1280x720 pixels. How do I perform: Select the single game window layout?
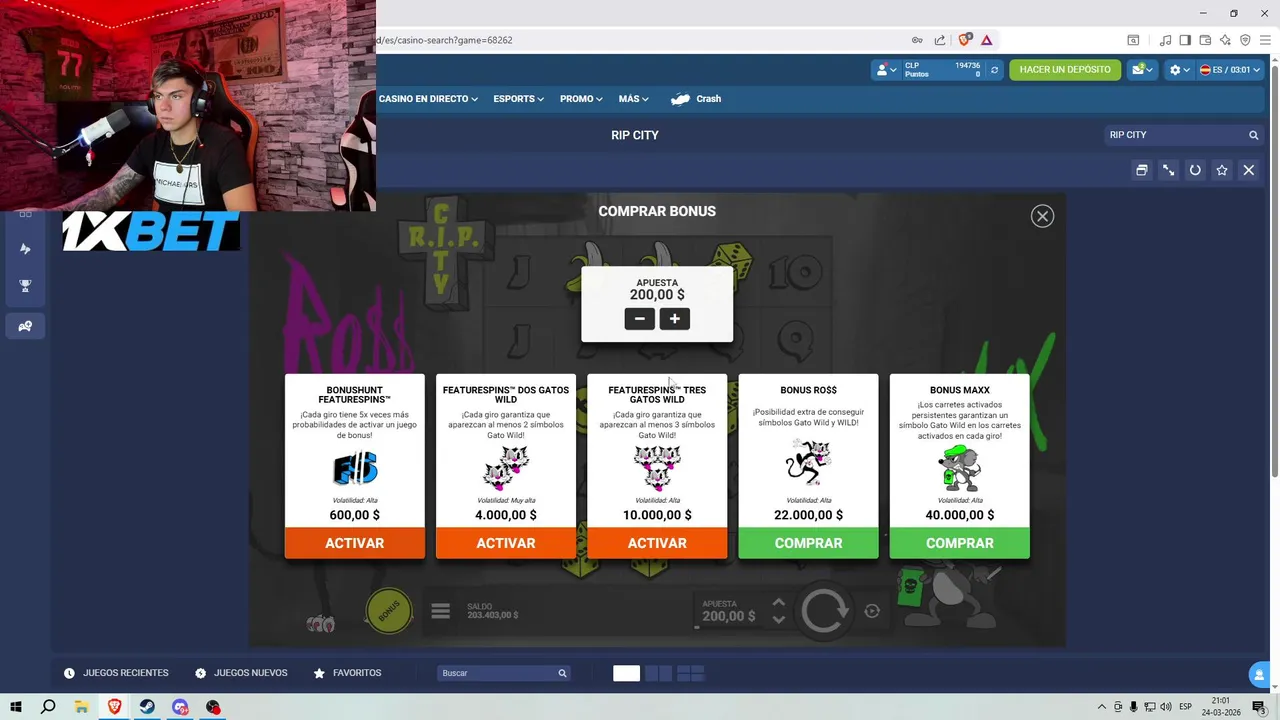click(626, 673)
